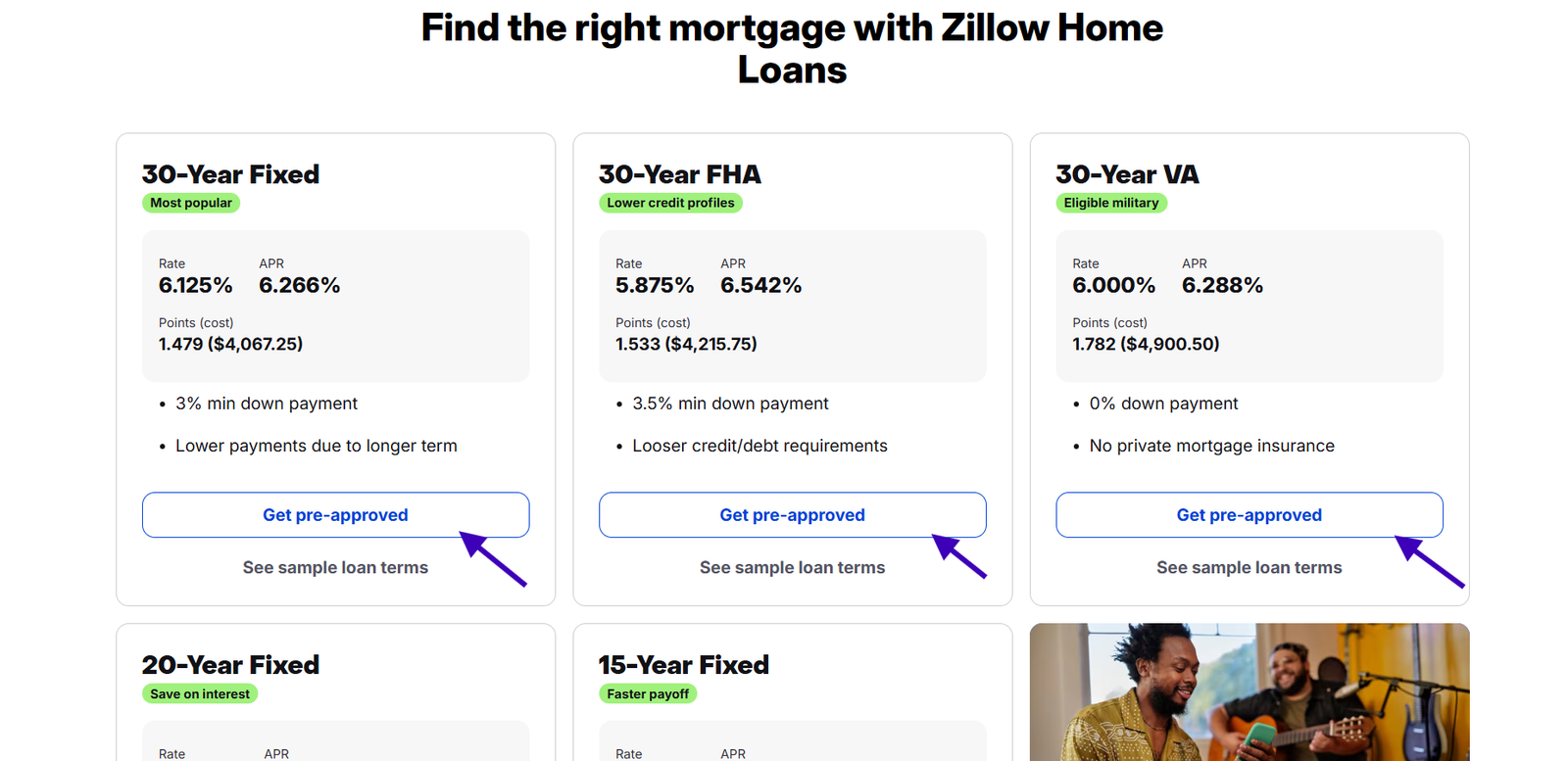
Task: Click Get pre-approved for 30-Year VA loan
Action: (x=1249, y=514)
